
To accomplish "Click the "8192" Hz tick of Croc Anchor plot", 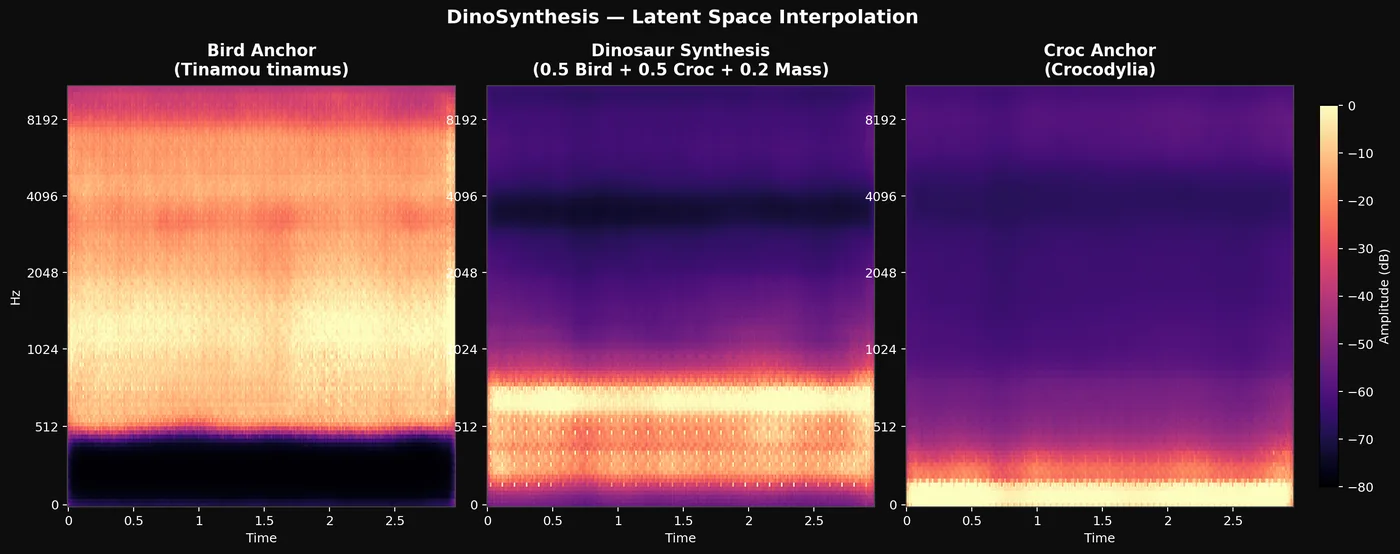I will [x=881, y=120].
